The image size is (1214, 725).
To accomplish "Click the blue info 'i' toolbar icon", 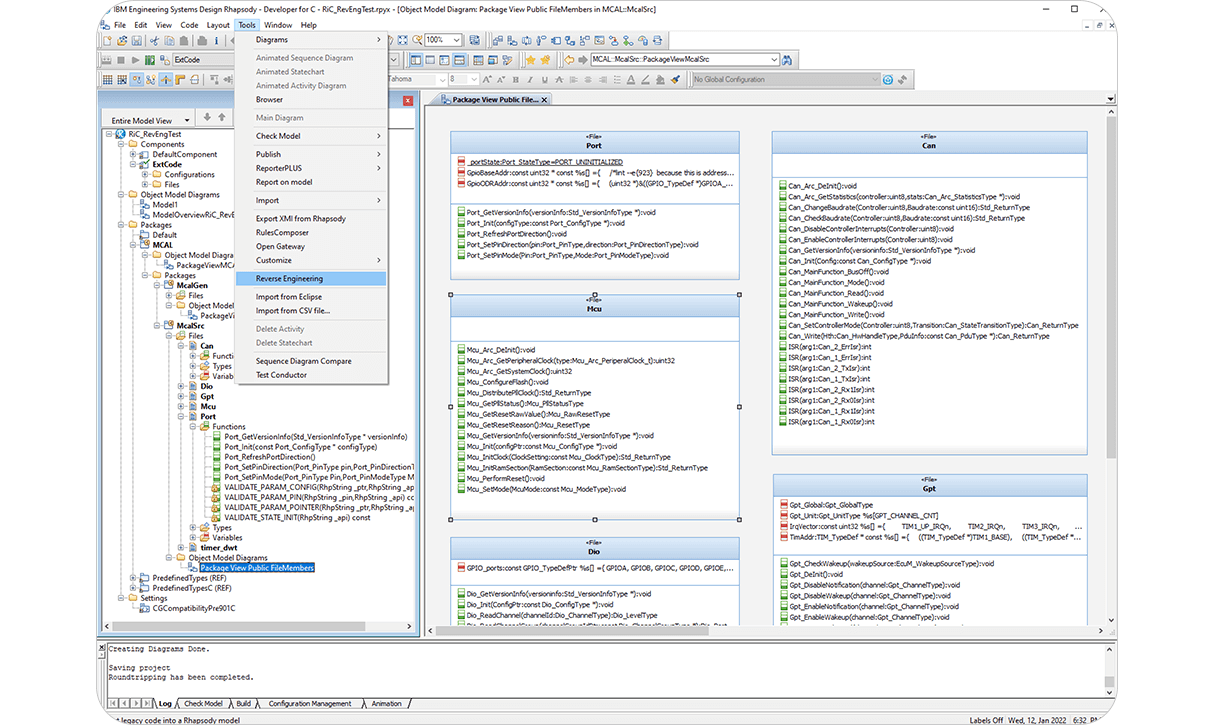I will 216,41.
